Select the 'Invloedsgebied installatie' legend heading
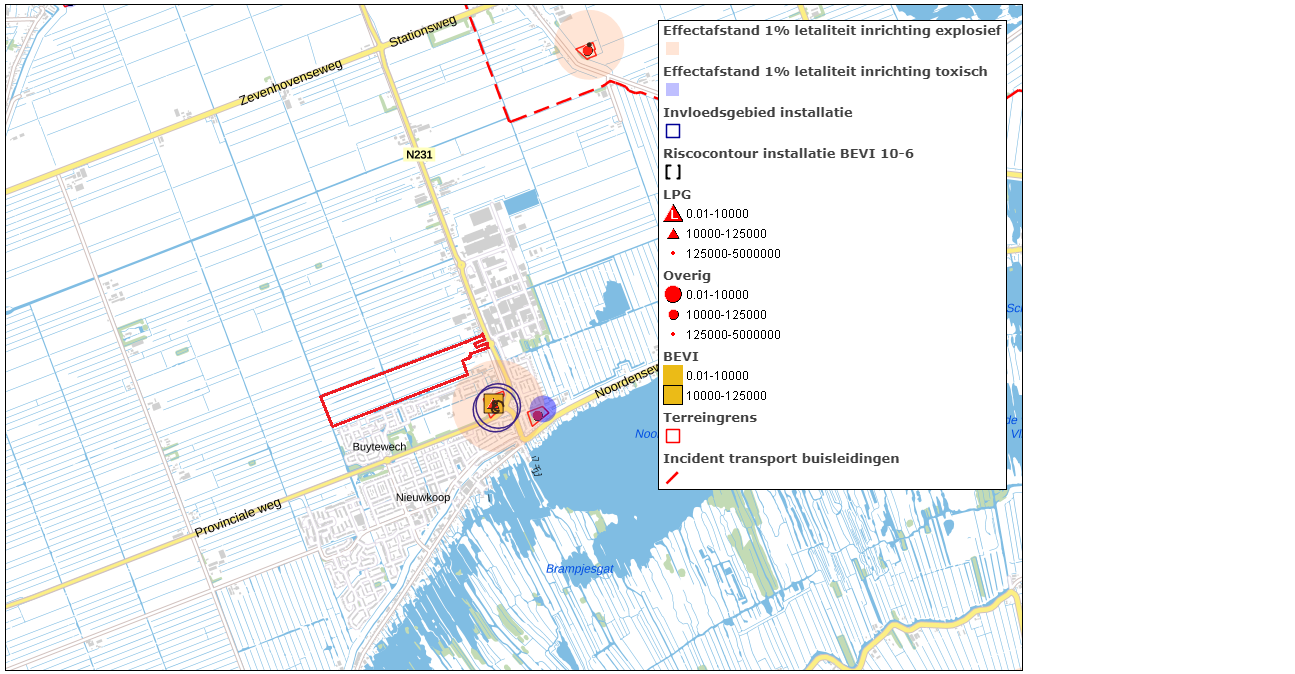This screenshot has width=1295, height=674. (758, 112)
